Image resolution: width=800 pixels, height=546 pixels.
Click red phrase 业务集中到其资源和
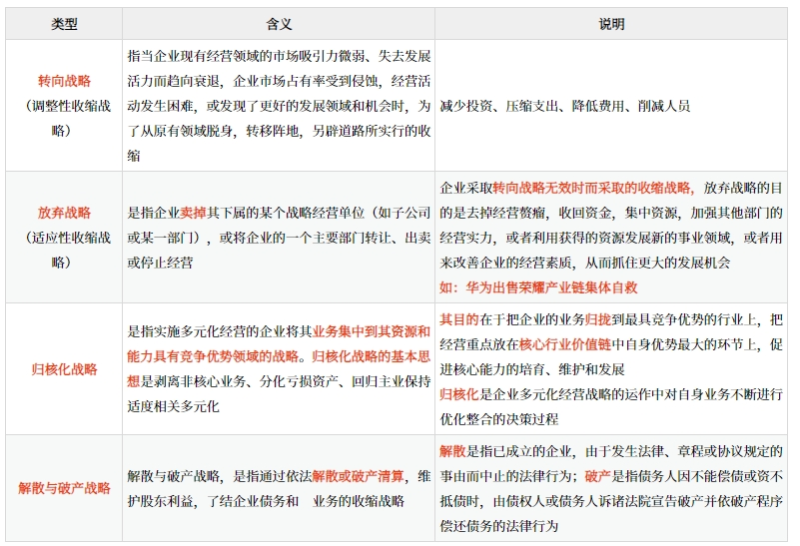368,332
